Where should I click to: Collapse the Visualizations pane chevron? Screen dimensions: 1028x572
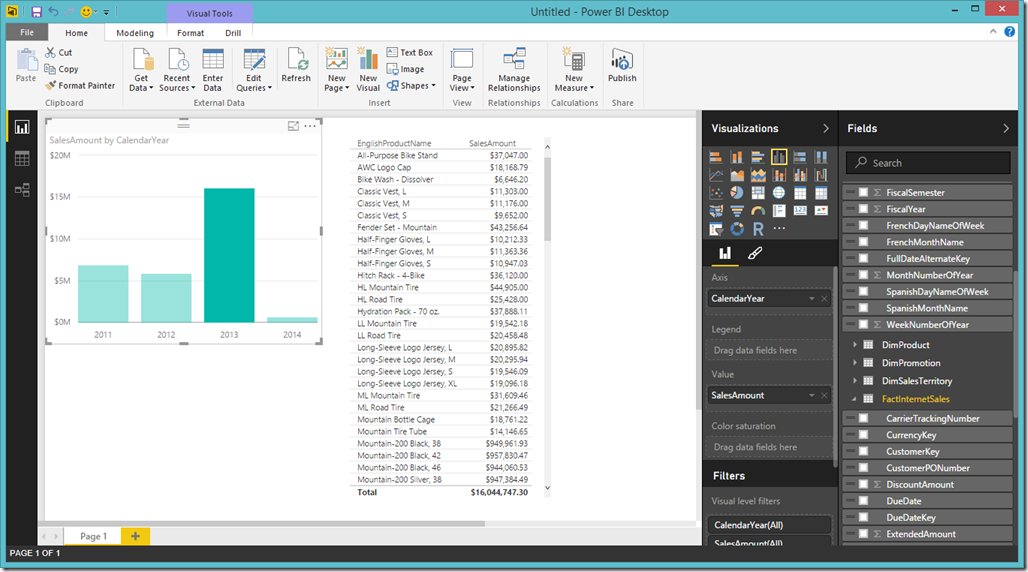tap(825, 129)
